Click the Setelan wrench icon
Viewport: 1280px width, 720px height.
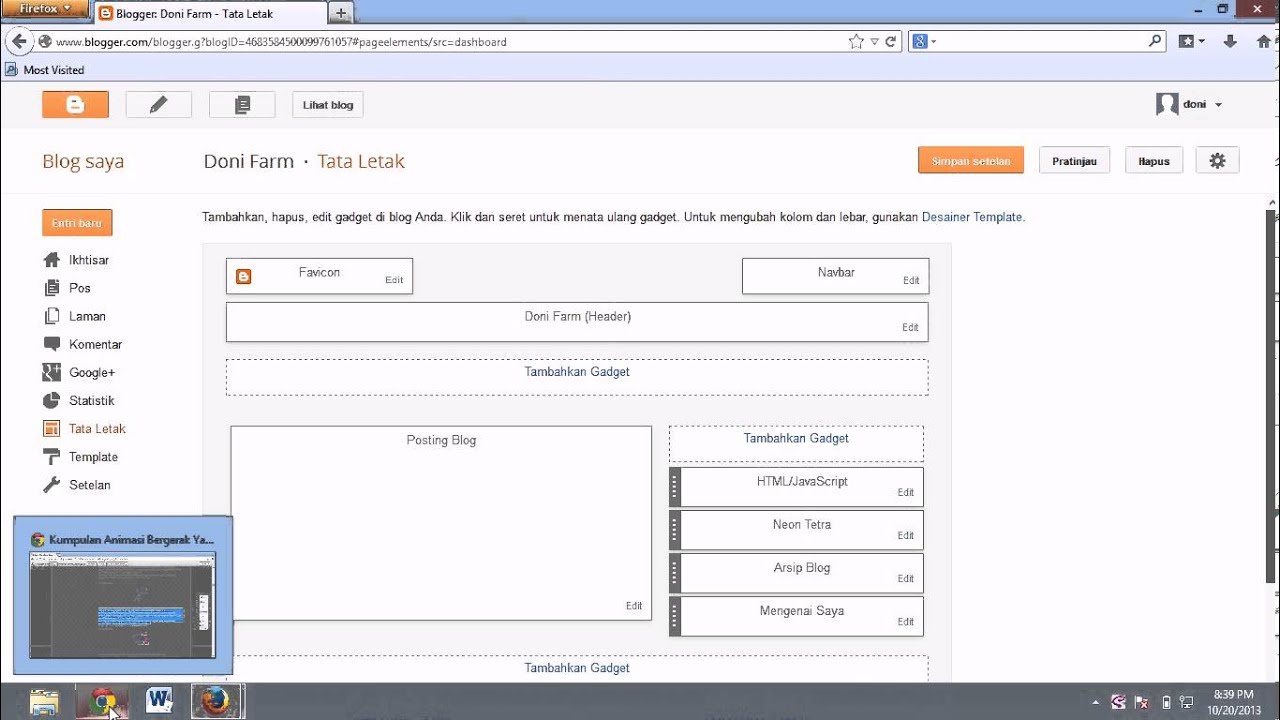pyautogui.click(x=52, y=485)
